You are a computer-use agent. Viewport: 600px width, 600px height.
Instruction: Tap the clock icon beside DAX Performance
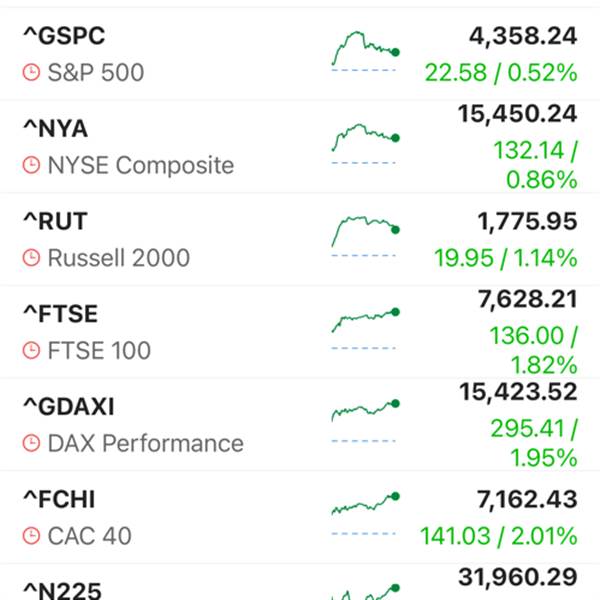pyautogui.click(x=31, y=443)
